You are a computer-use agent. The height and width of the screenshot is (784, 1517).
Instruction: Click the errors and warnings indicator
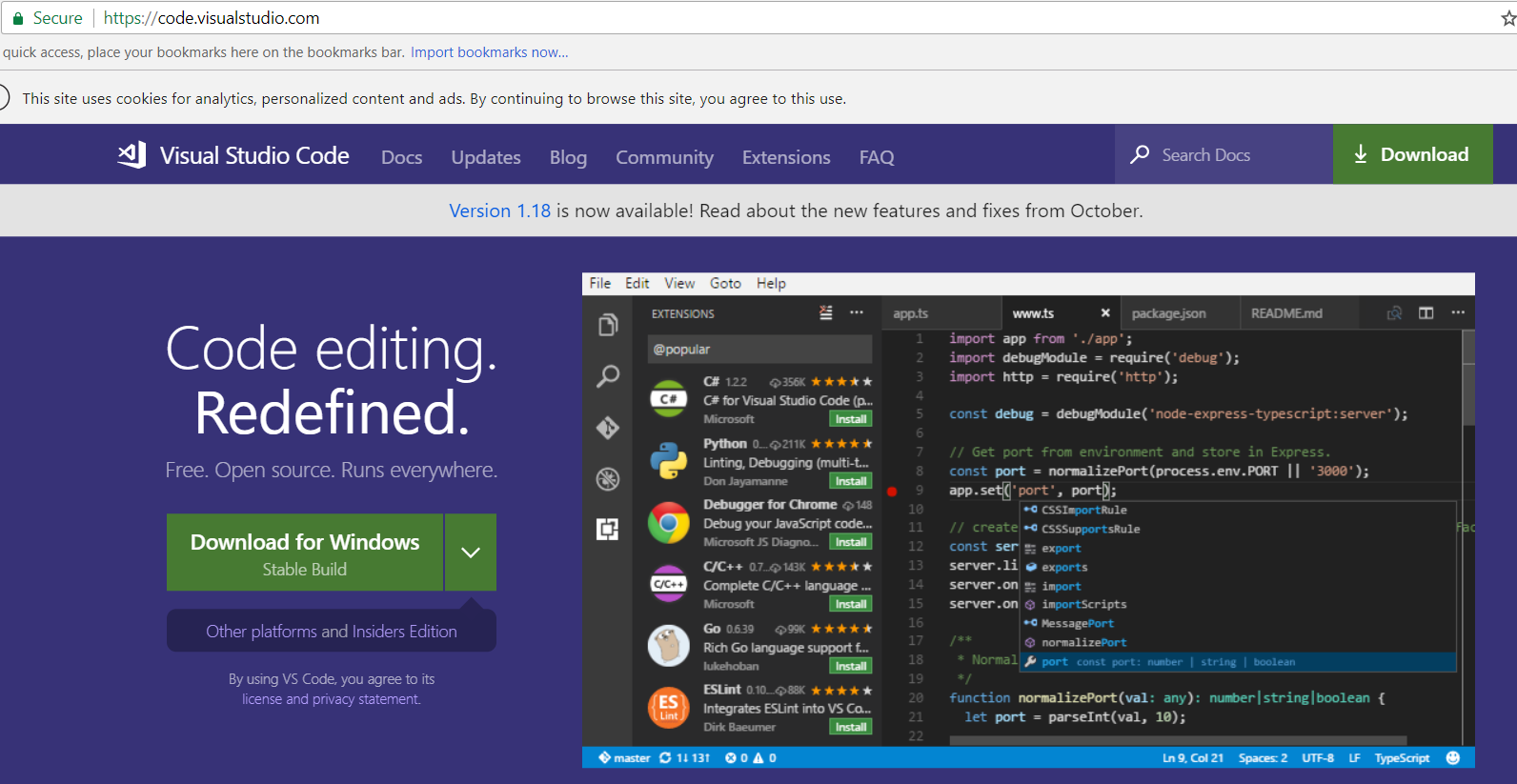point(750,757)
